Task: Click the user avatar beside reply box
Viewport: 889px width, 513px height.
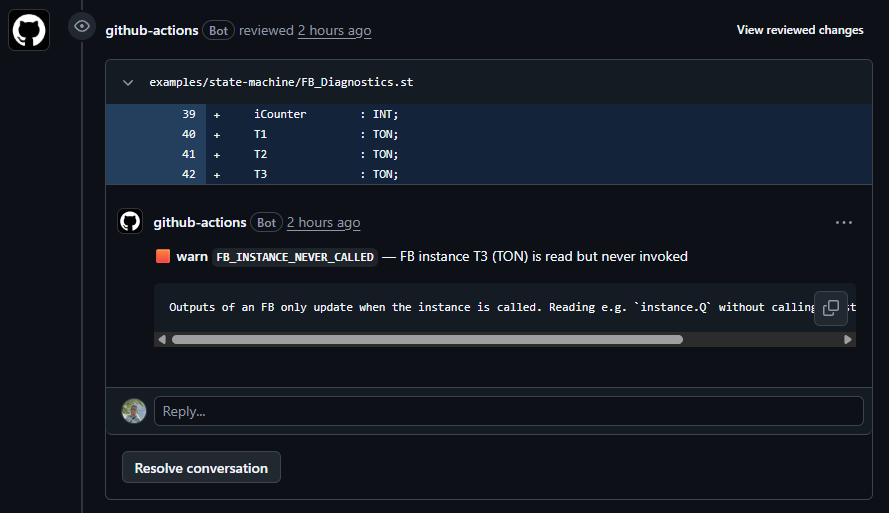Action: pyautogui.click(x=134, y=411)
